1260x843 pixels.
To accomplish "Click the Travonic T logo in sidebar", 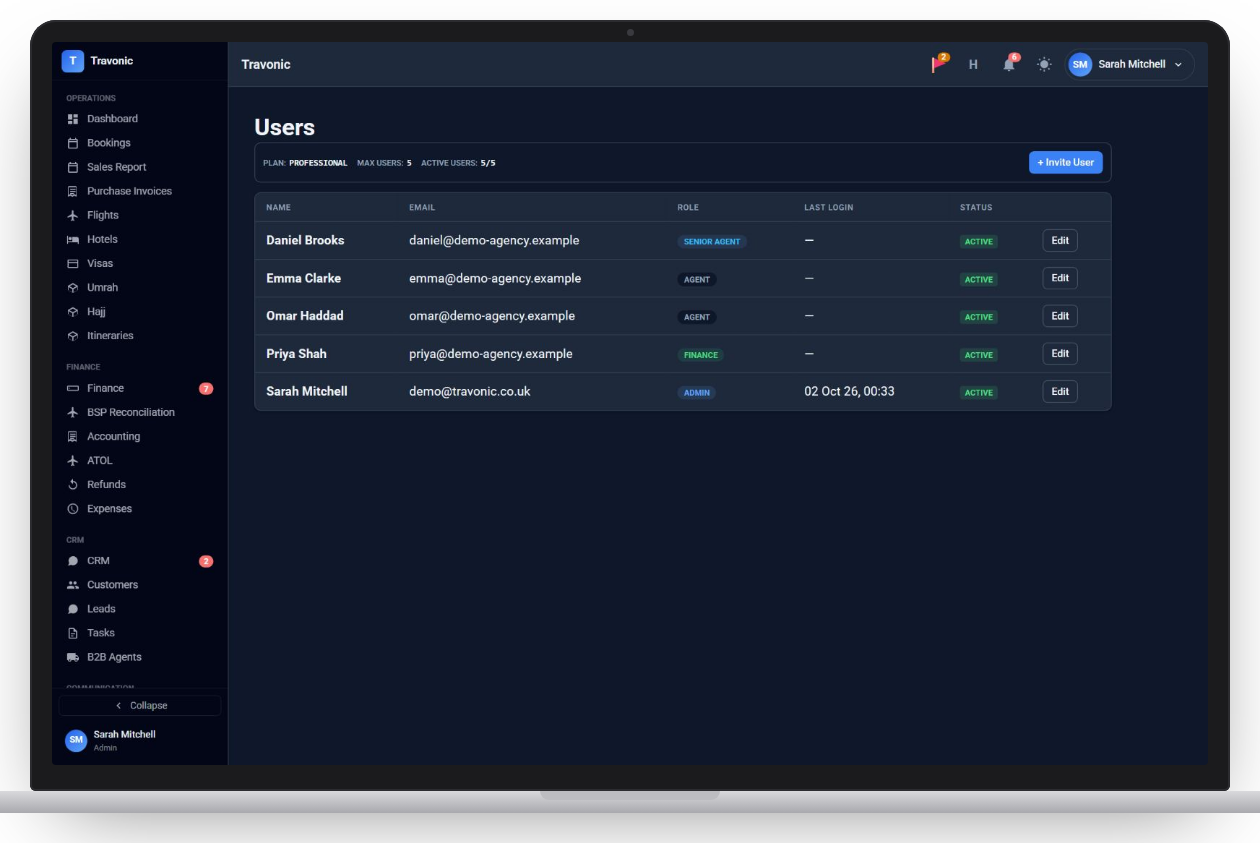I will [72, 61].
